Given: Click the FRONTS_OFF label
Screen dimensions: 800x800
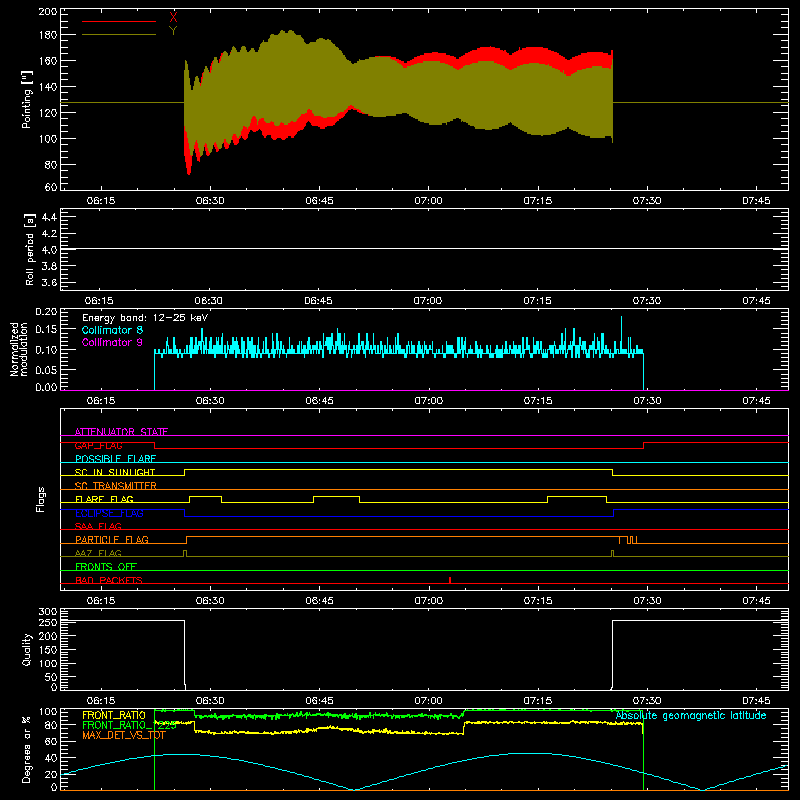Looking at the screenshot, I should pos(106,566).
